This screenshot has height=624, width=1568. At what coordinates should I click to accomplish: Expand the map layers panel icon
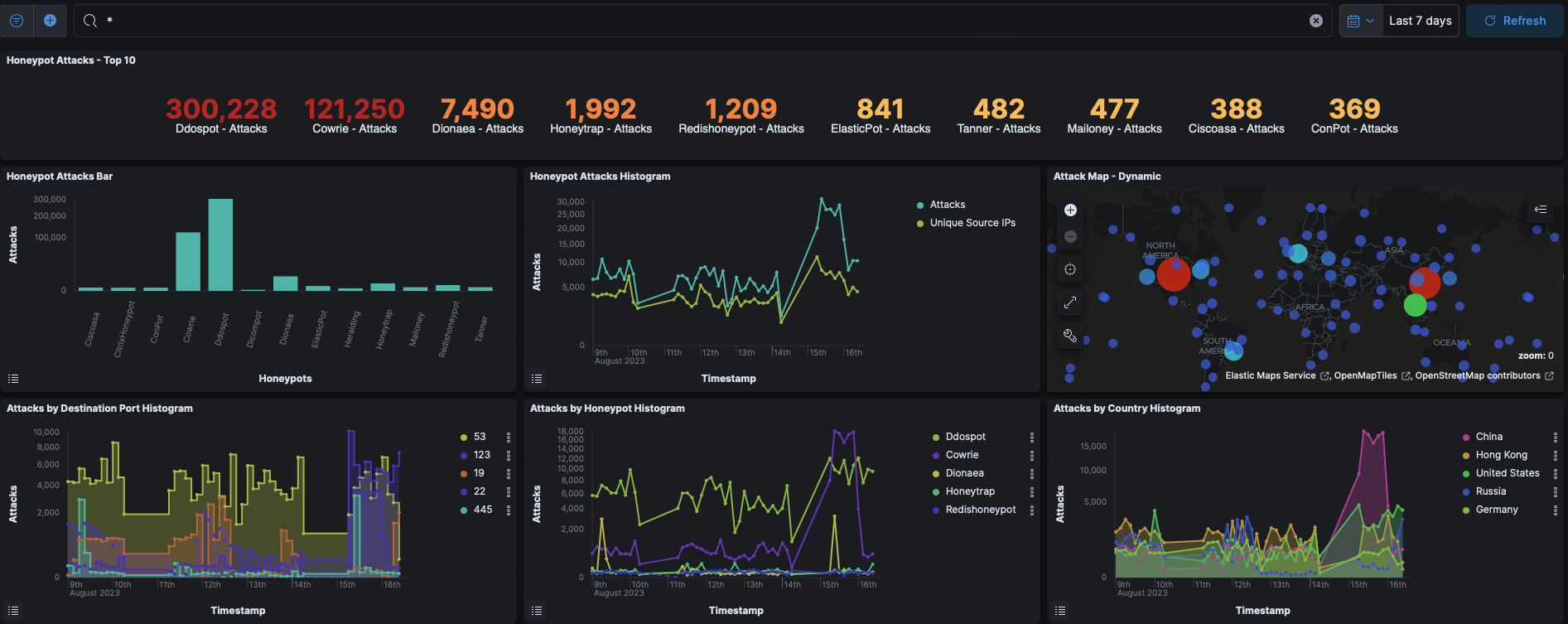pos(1541,210)
